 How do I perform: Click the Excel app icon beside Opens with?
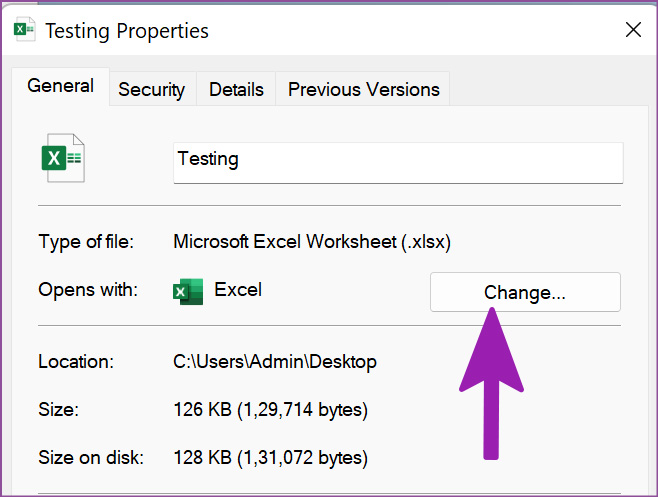click(x=188, y=291)
